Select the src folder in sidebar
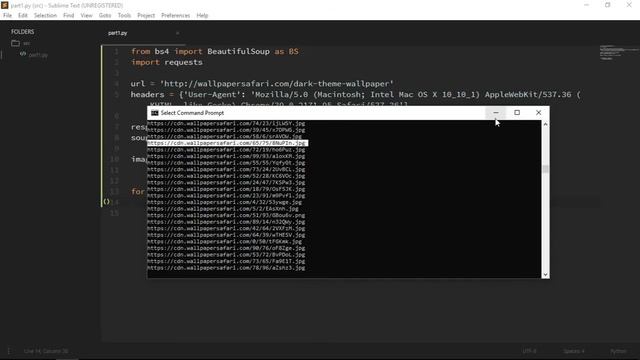The image size is (640, 360). [27, 43]
